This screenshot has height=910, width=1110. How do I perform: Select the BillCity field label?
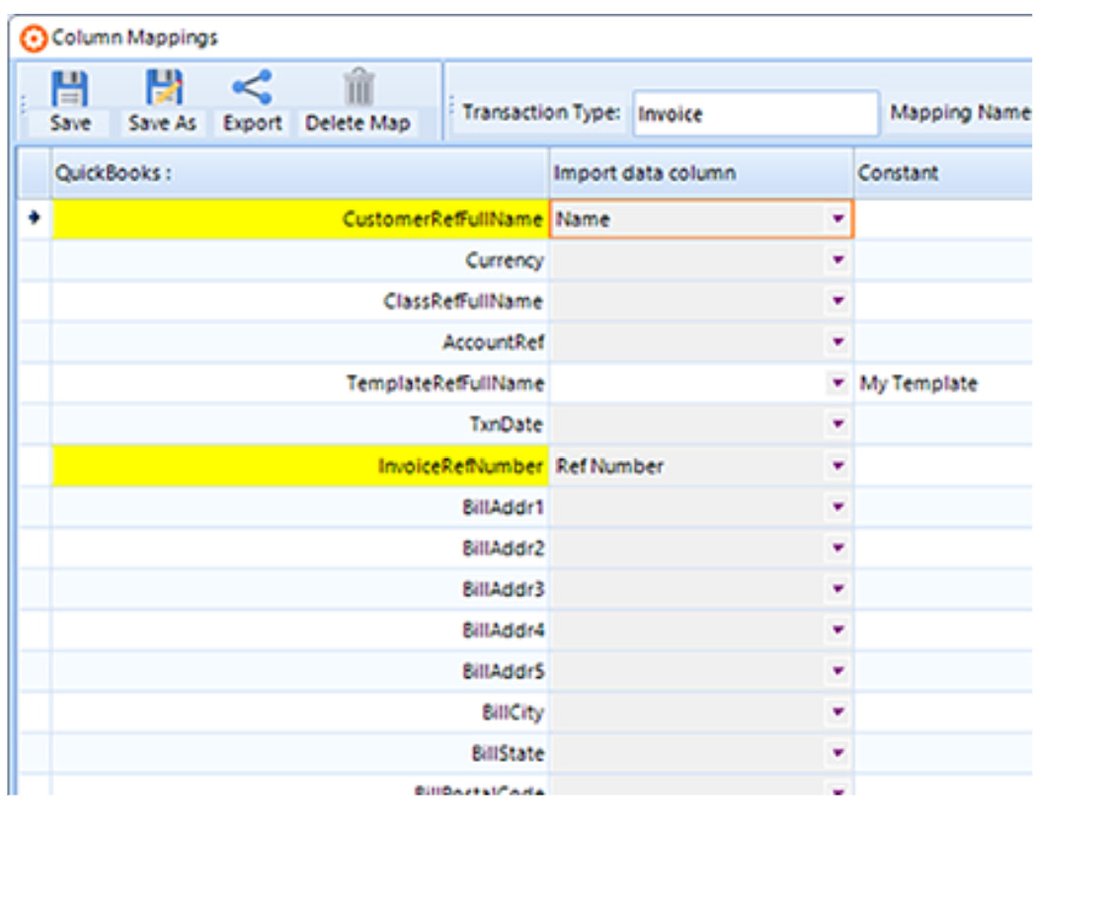[513, 712]
